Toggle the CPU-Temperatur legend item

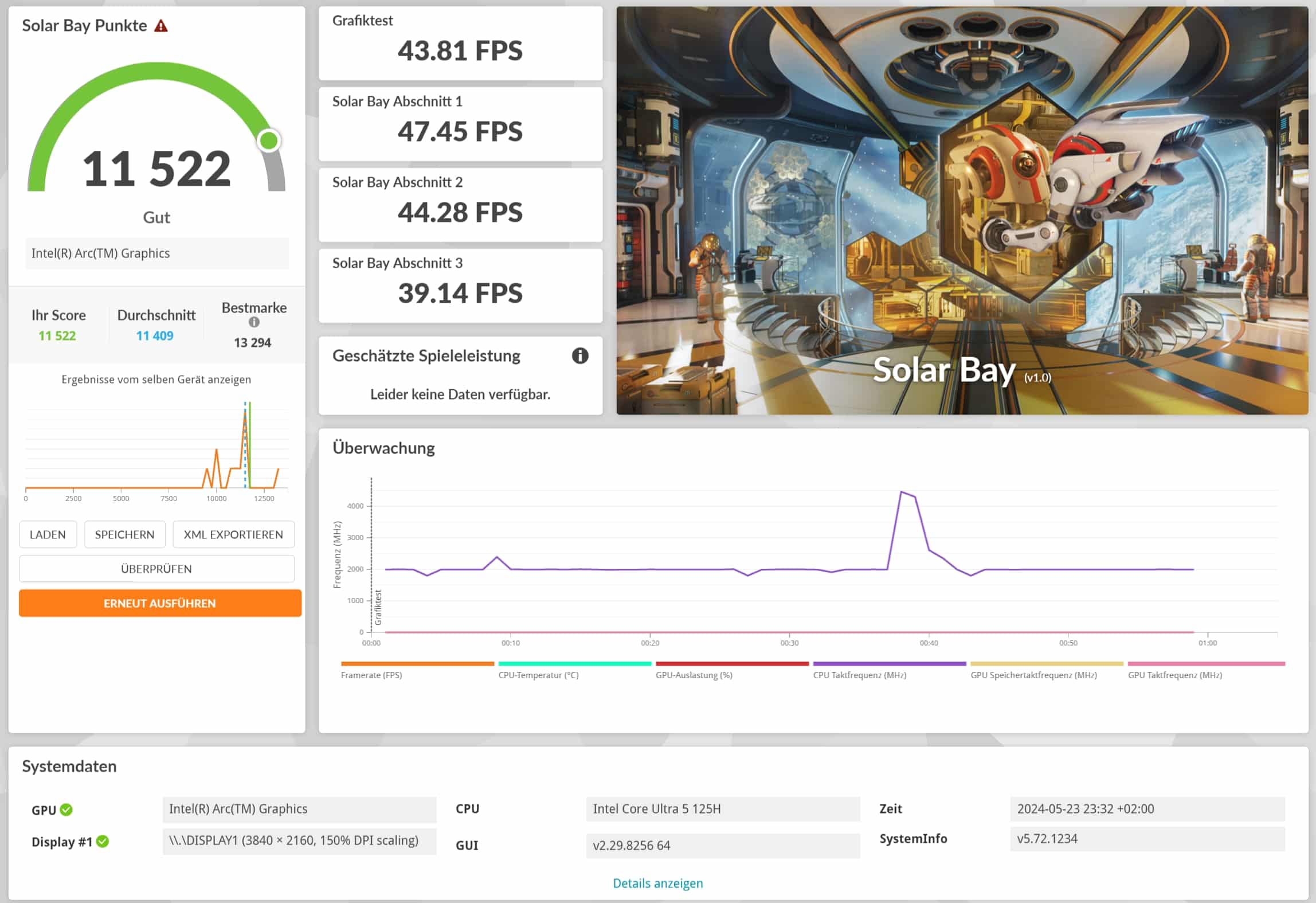pyautogui.click(x=538, y=675)
